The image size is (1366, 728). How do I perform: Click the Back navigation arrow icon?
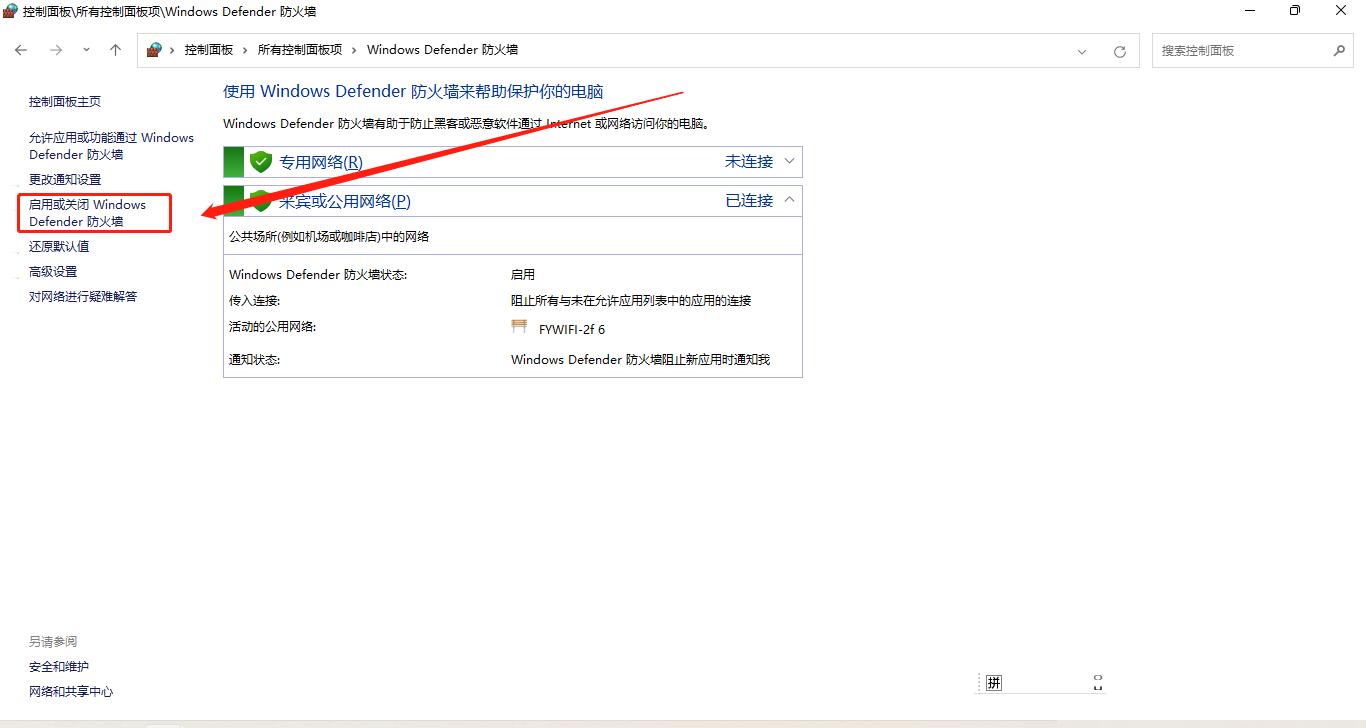21,50
